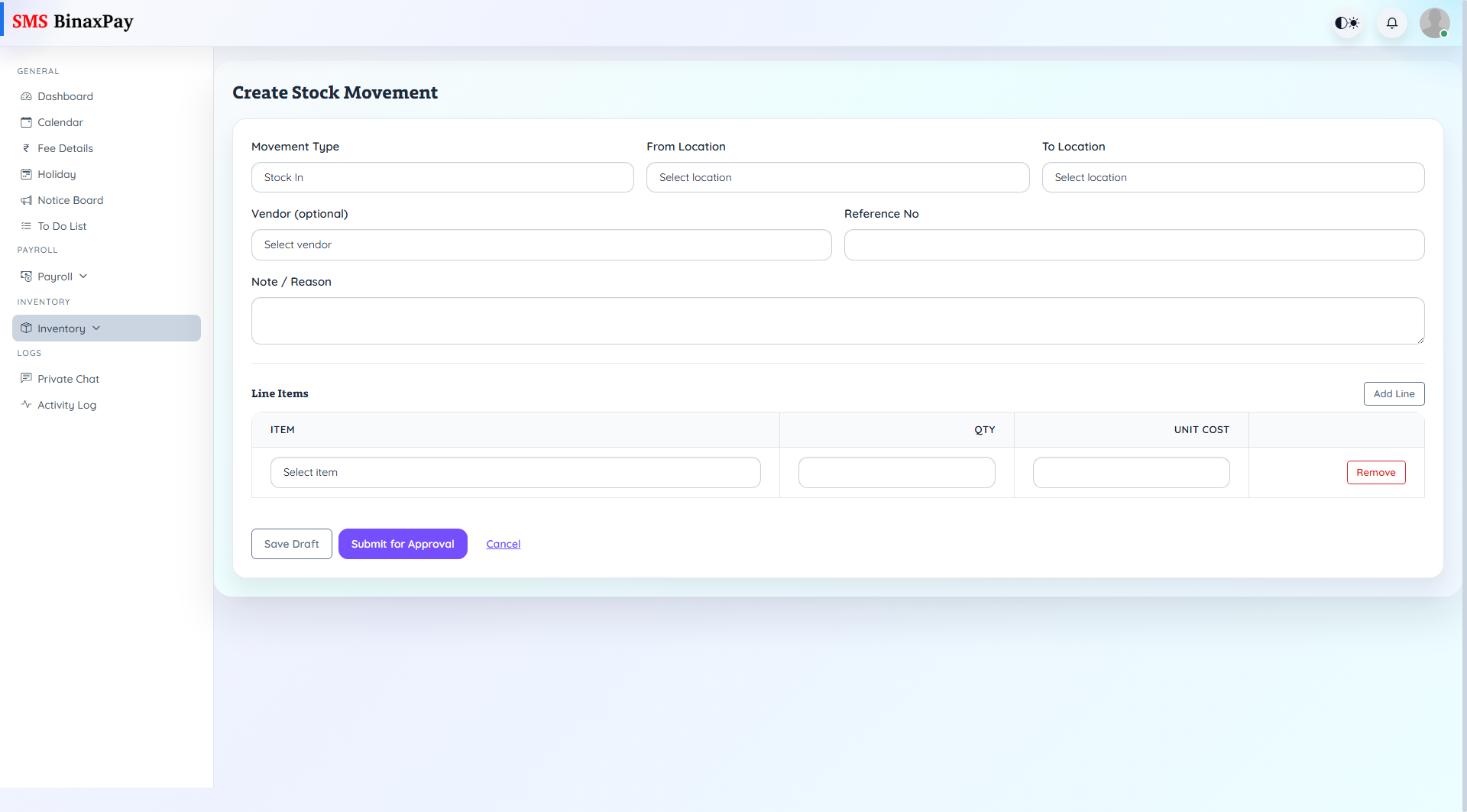Select the Dashboard icon in sidebar
Viewport: 1467px width, 812px height.
tap(27, 96)
